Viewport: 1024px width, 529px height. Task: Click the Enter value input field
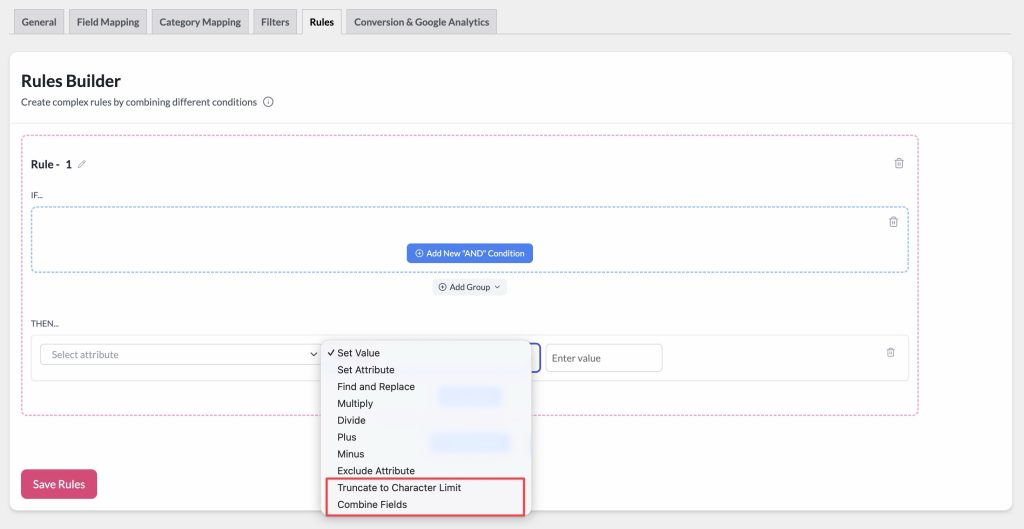tap(603, 358)
